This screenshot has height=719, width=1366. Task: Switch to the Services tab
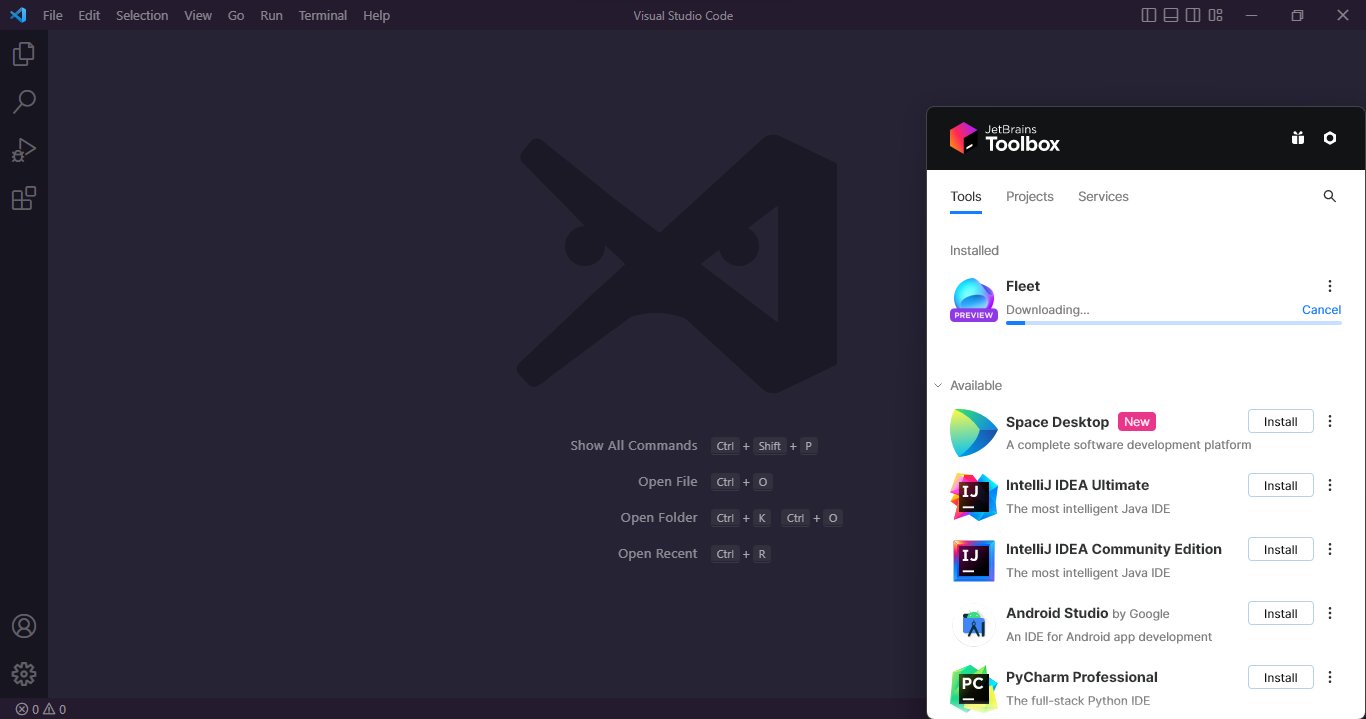1103,197
